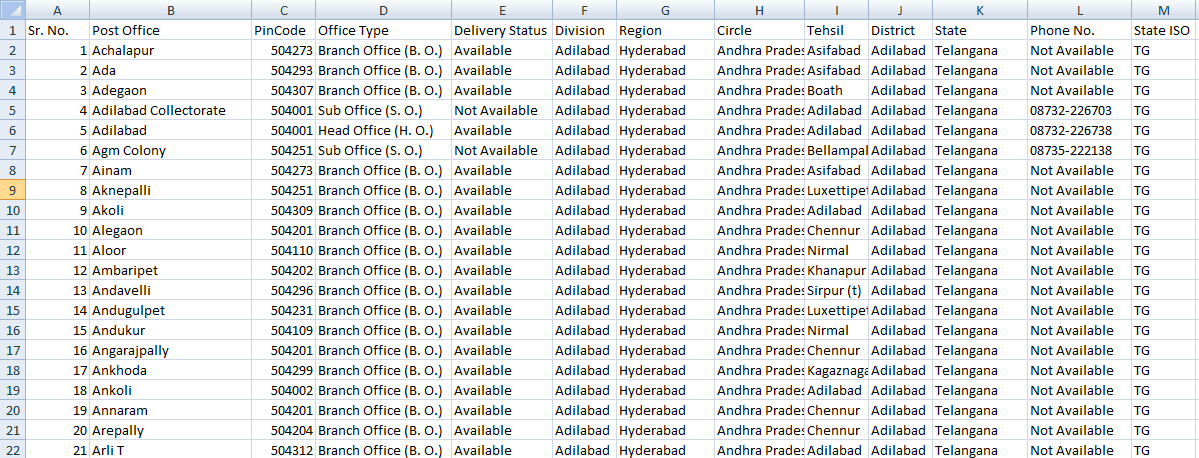Click the Delivery Status header cell
This screenshot has width=1199, height=458.
[x=500, y=30]
